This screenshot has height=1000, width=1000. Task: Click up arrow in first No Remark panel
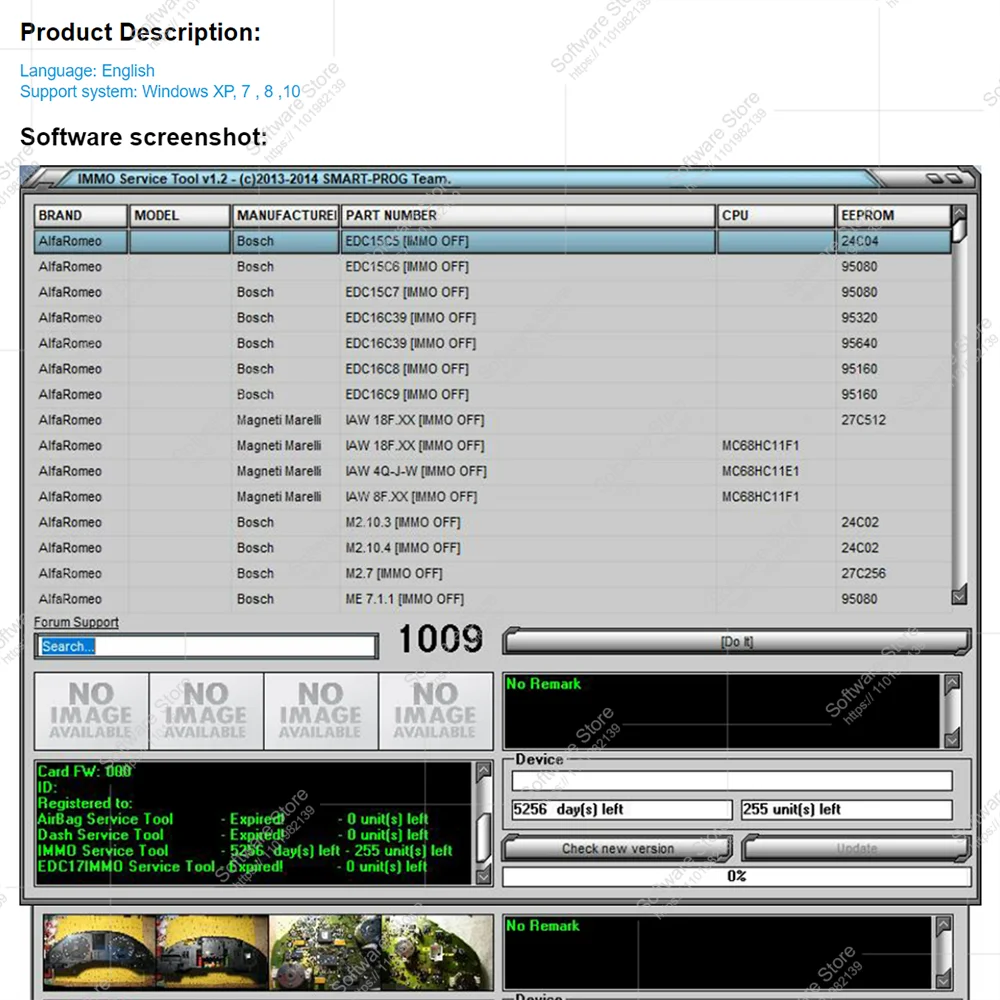pos(952,683)
